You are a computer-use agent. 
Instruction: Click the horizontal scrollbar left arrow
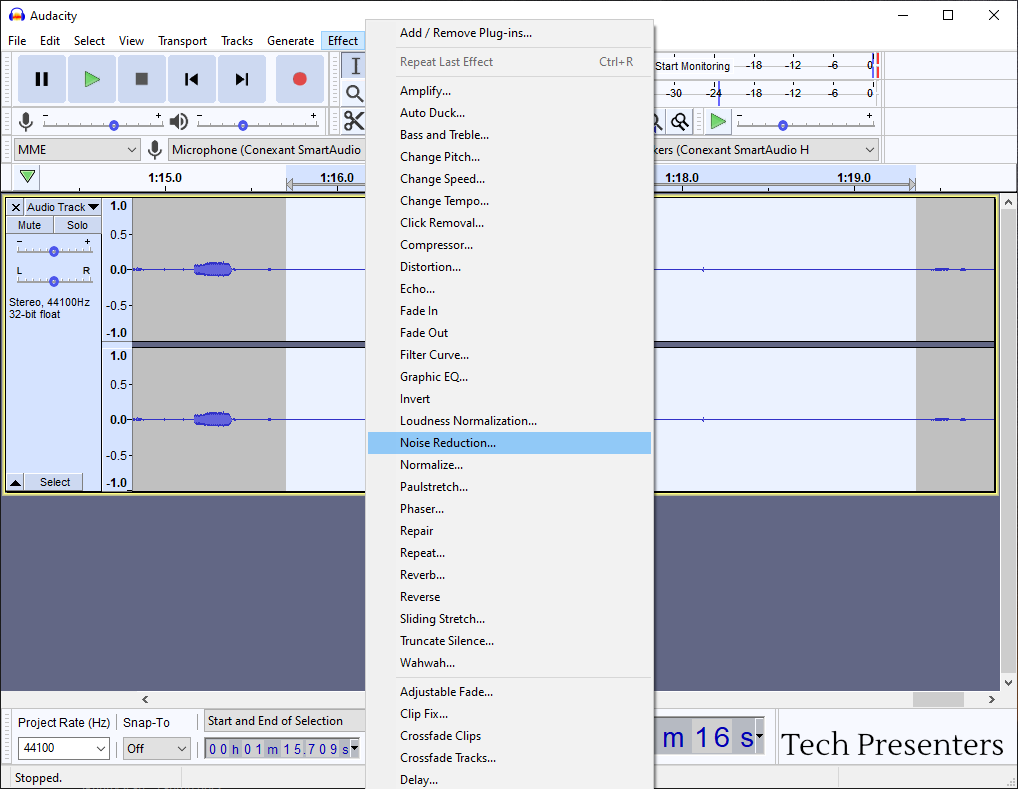pyautogui.click(x=145, y=699)
